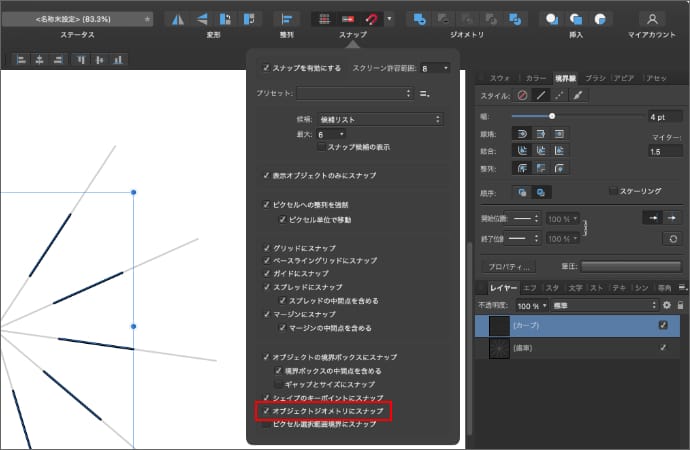
Task: Click the magnet snapping icon in toolbar
Action: (x=373, y=18)
